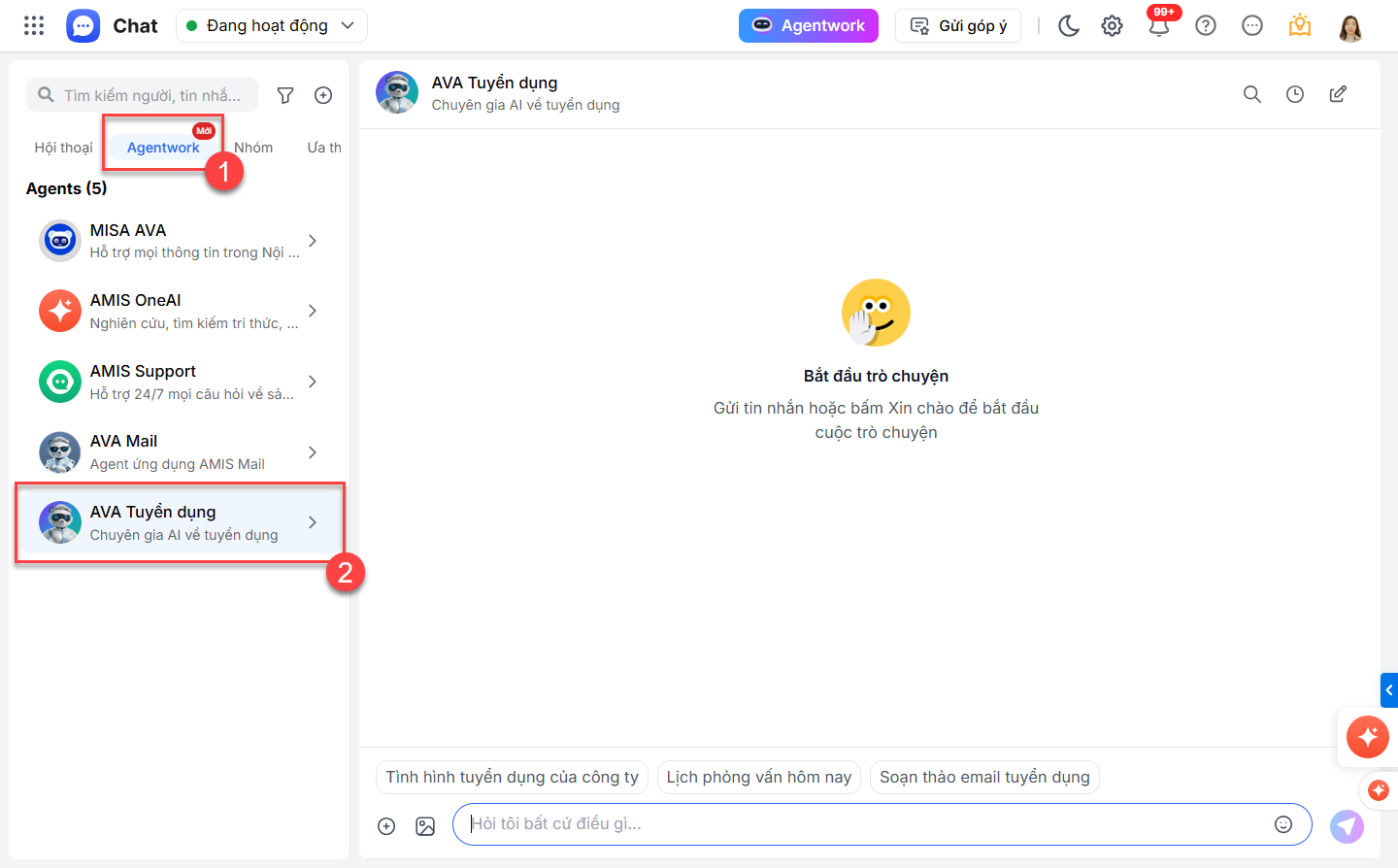This screenshot has height=868, width=1398.
Task: Click the Chat app logo icon
Action: pyautogui.click(x=83, y=25)
